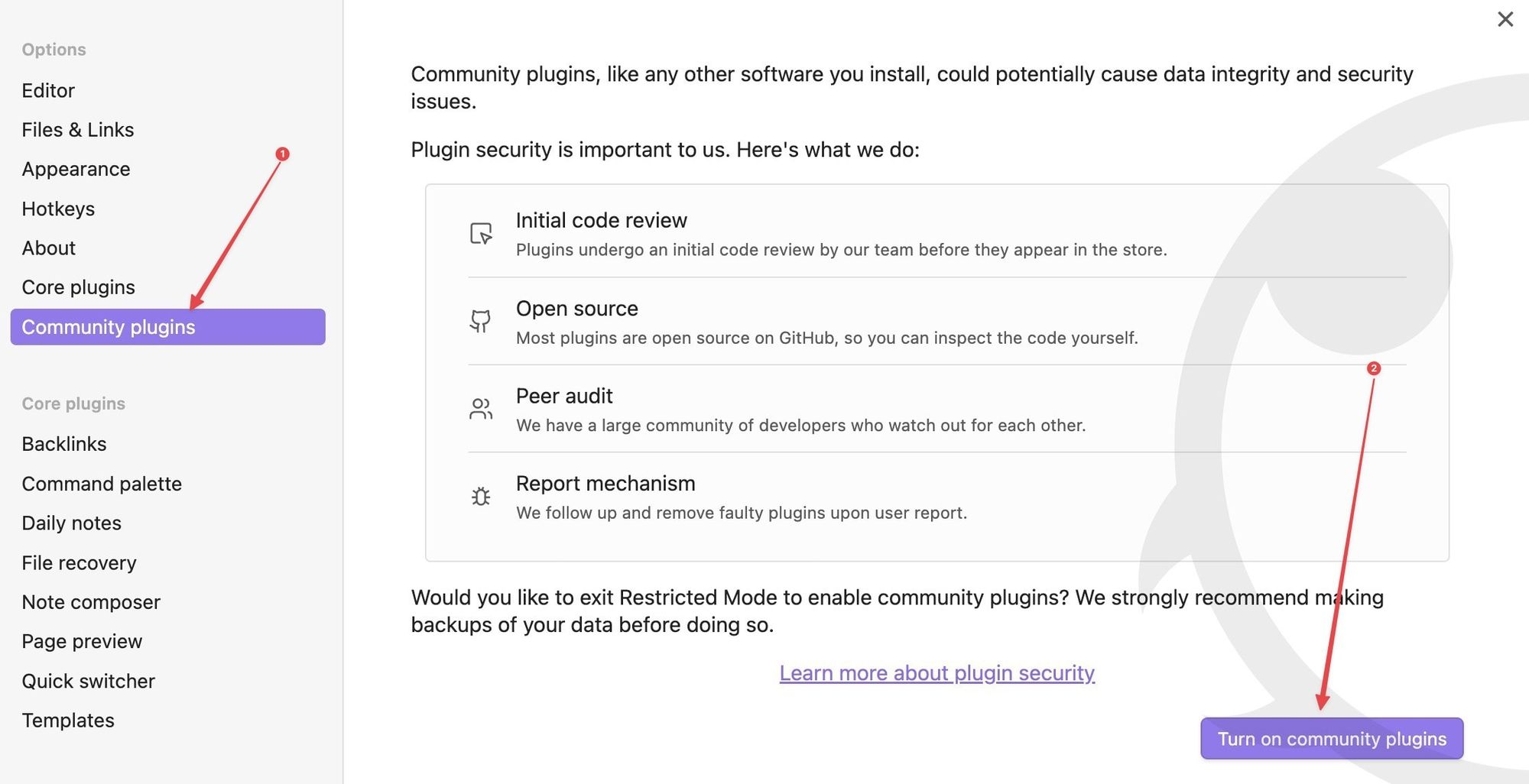The width and height of the screenshot is (1529, 784).
Task: Go to Daily notes settings
Action: (x=72, y=523)
